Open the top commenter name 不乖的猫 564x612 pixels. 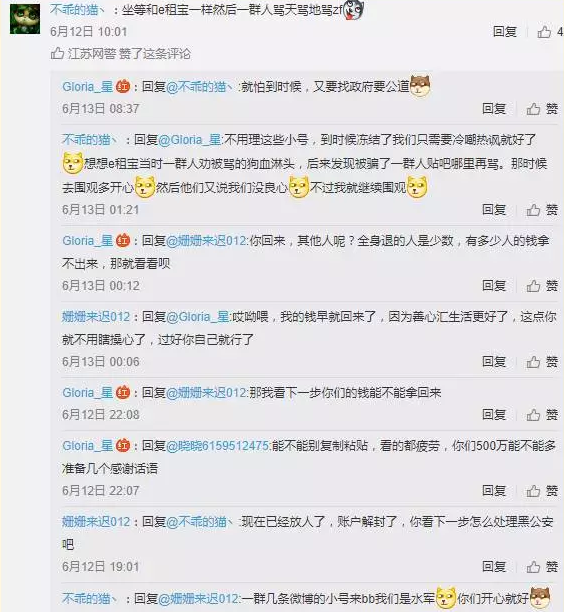point(77,10)
